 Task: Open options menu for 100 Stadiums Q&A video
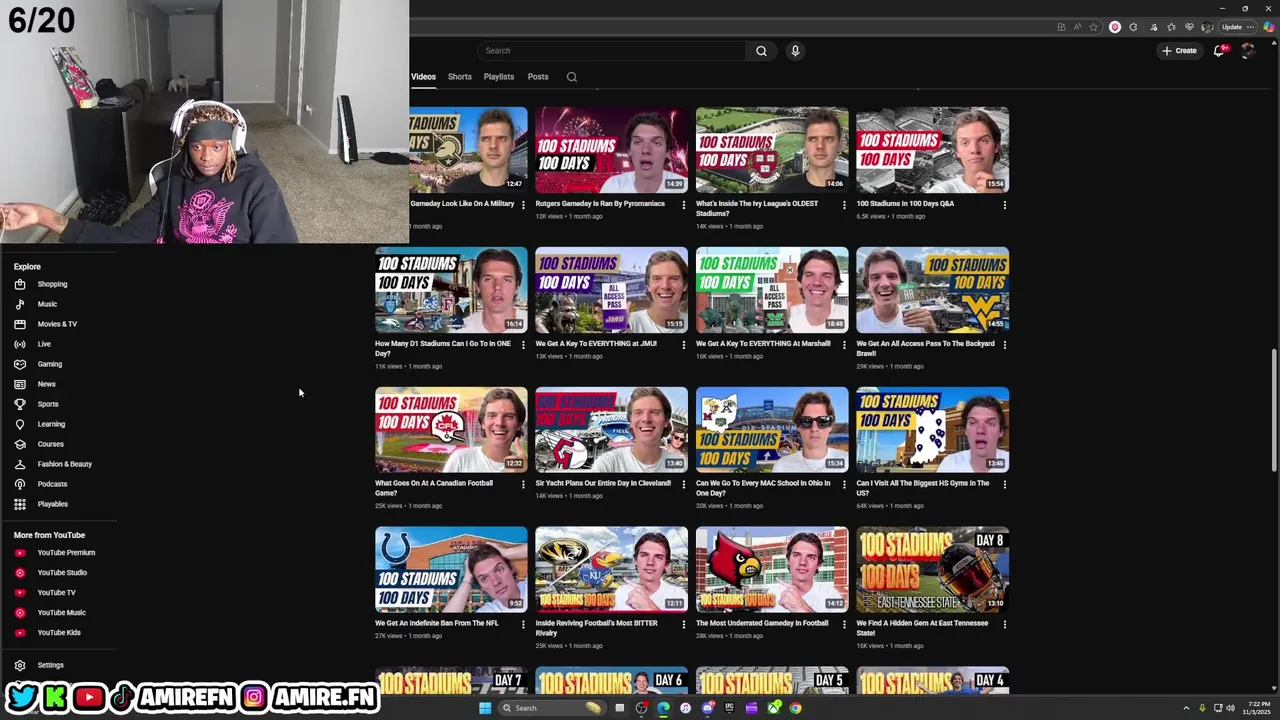tap(1004, 205)
